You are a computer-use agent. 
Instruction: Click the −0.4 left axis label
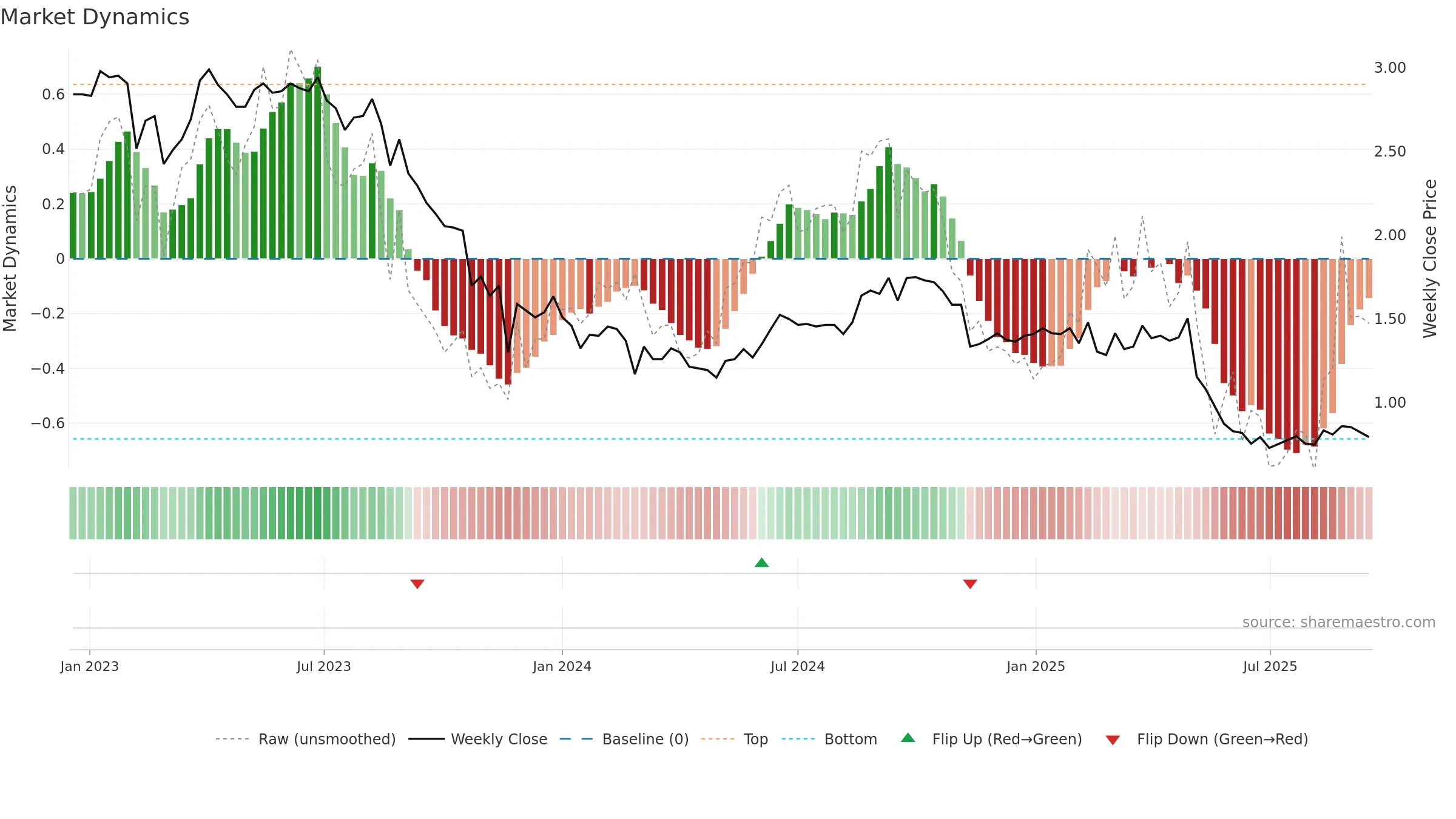click(48, 368)
